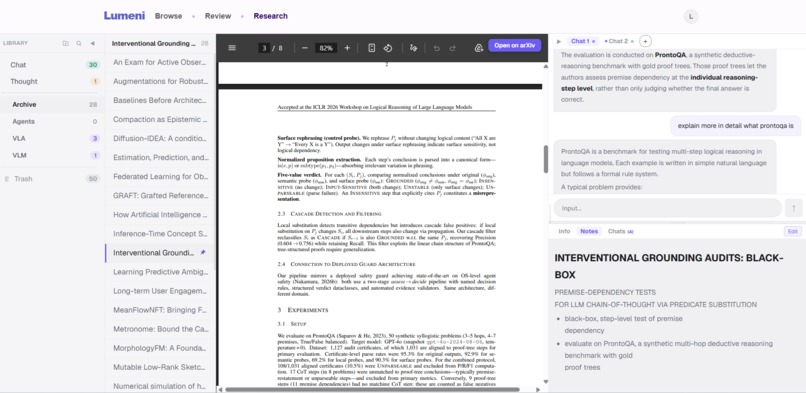The width and height of the screenshot is (806, 393).
Task: Activate the PDF highlight annotation tool
Action: [413, 48]
